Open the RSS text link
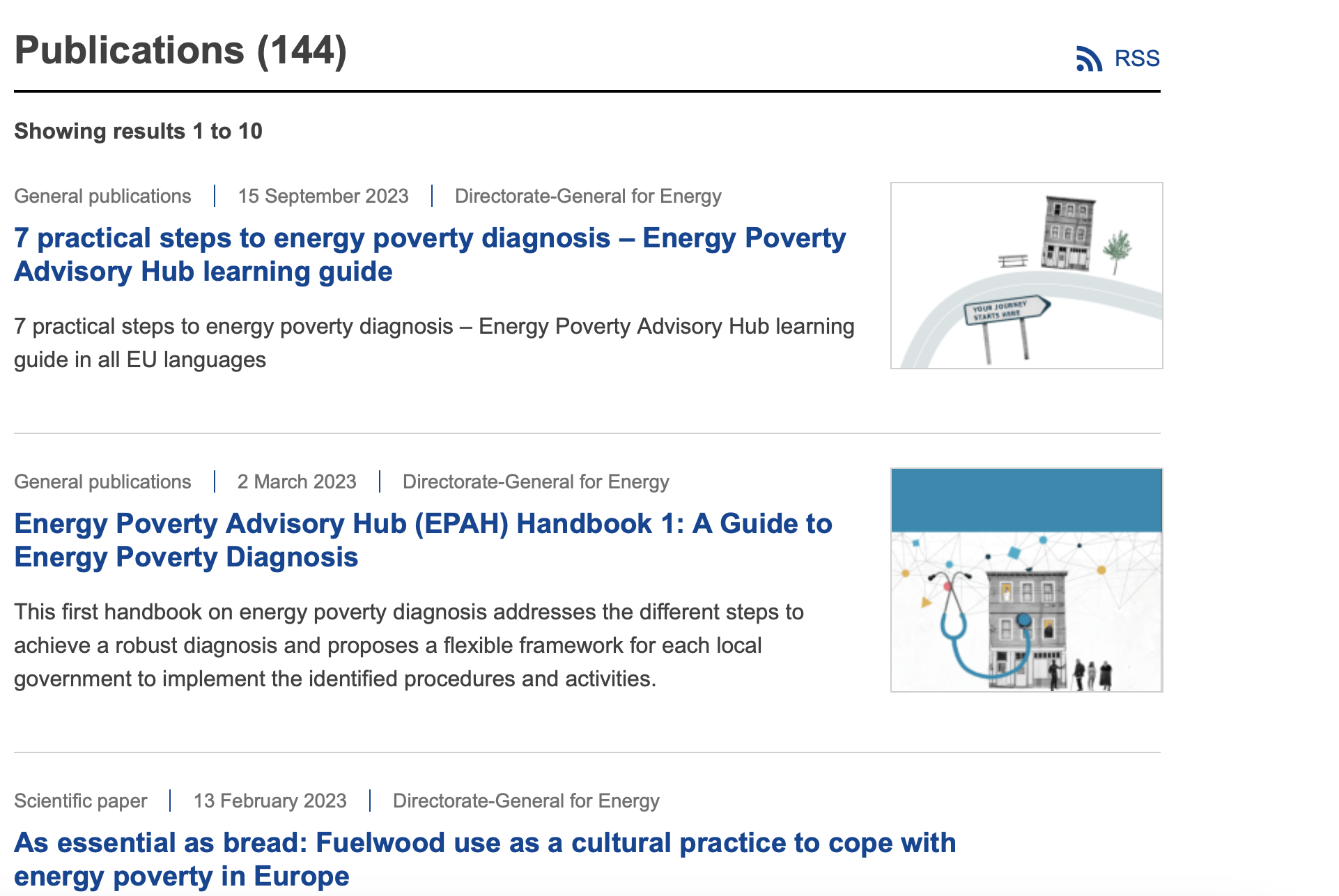1339x896 pixels. [x=1137, y=59]
